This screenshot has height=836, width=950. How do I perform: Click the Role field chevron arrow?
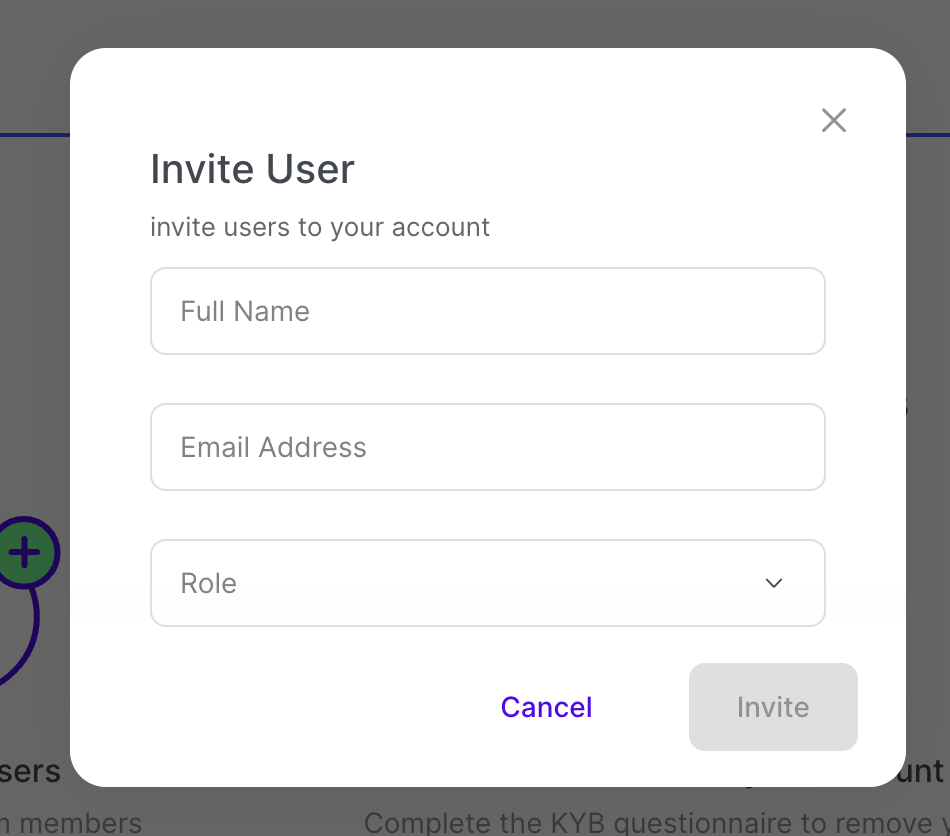point(773,583)
